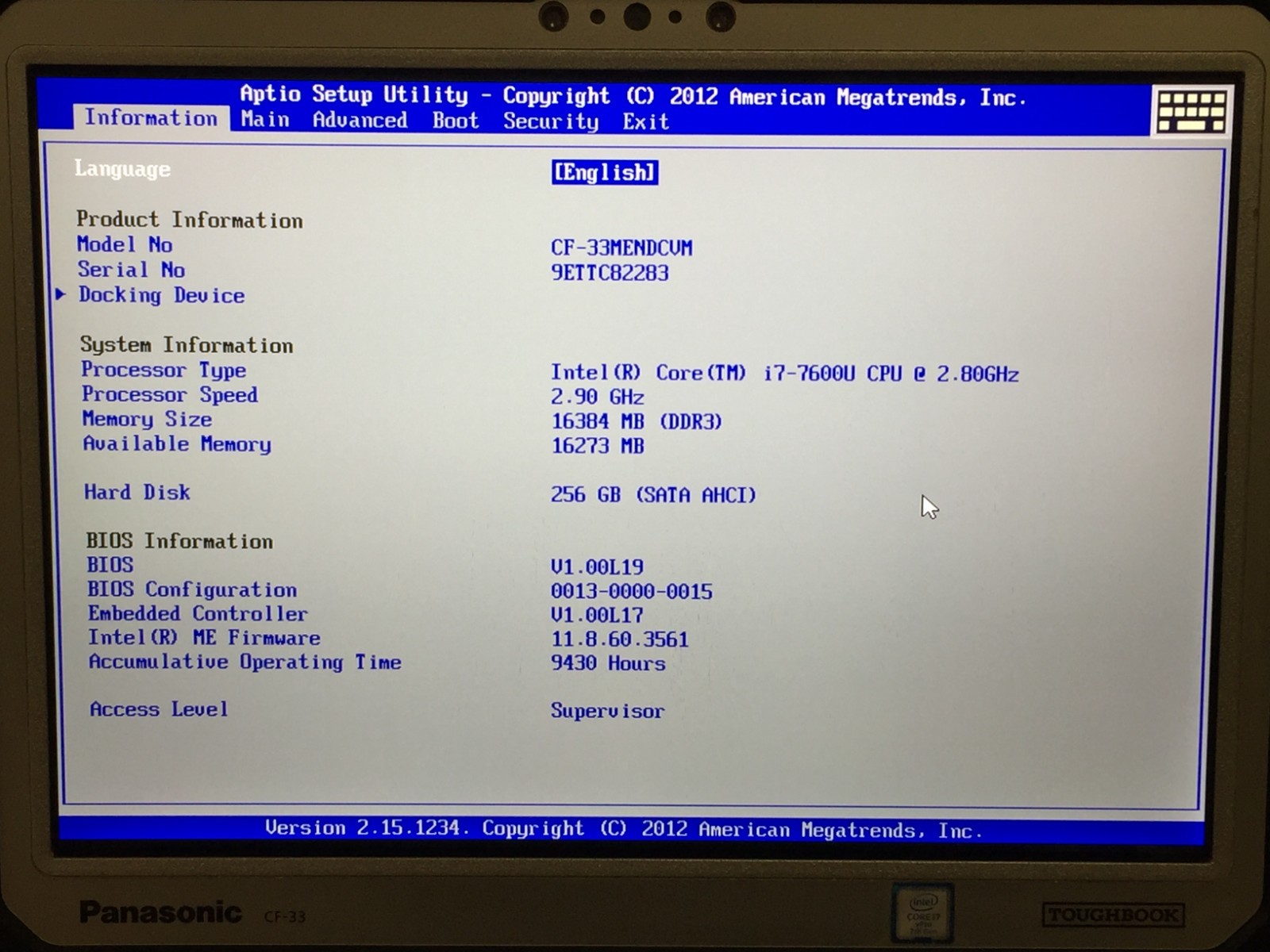The width and height of the screenshot is (1270, 952).
Task: Go to the Boot tab
Action: [x=456, y=121]
